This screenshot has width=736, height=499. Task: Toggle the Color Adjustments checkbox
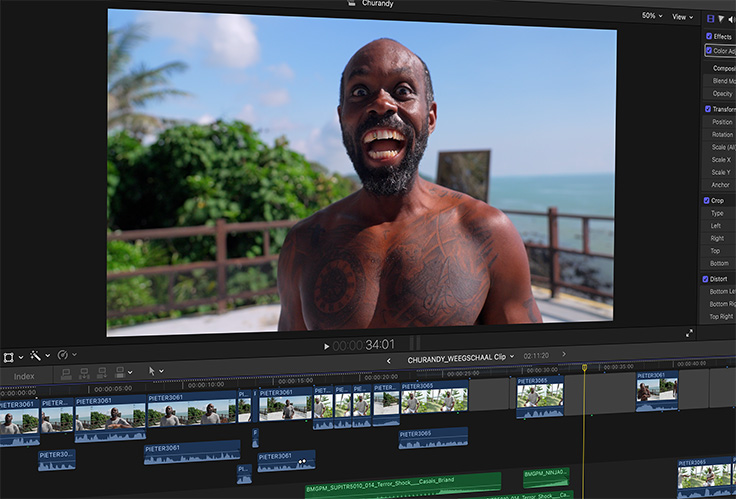click(709, 50)
